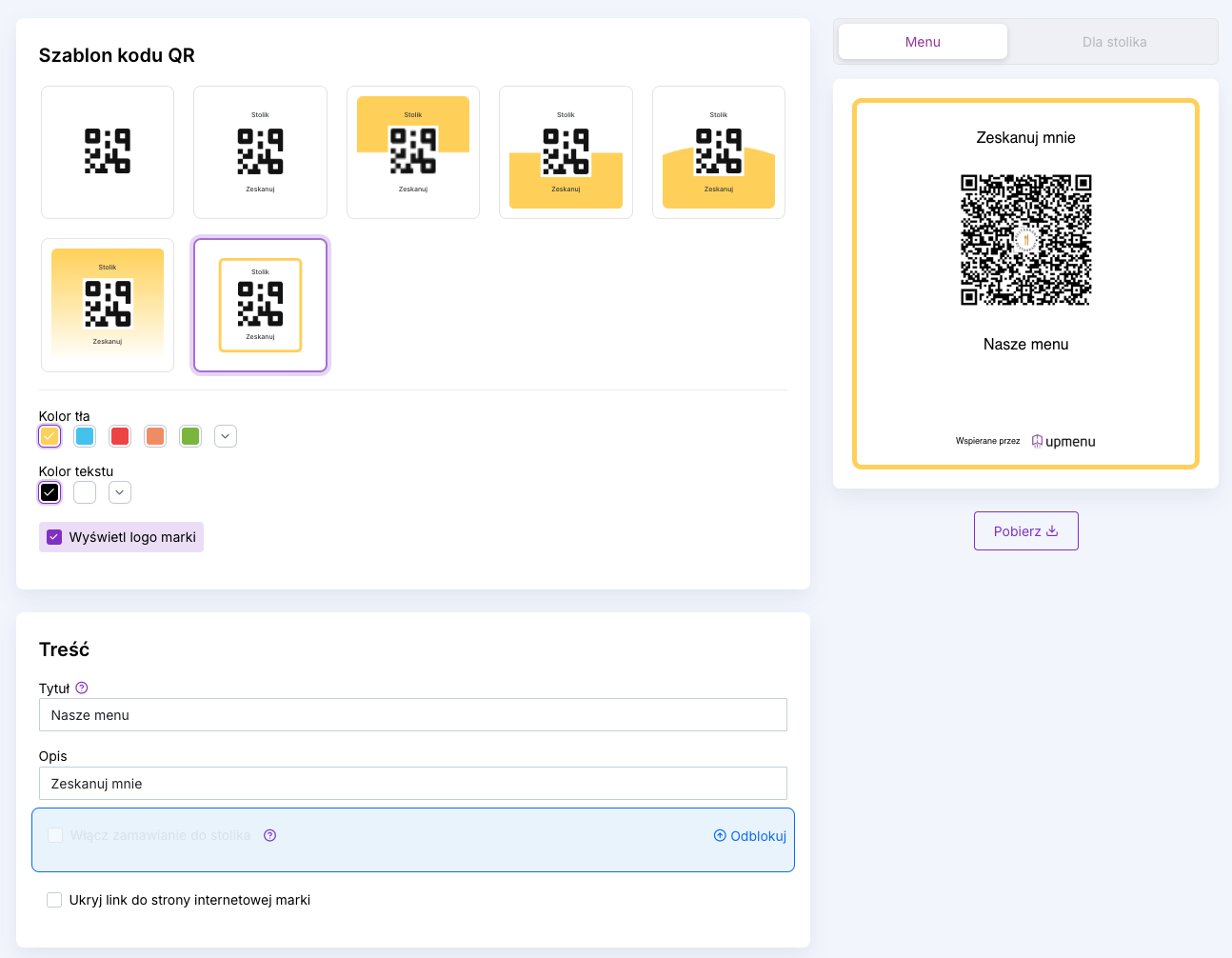Viewport: 1232px width, 958px height.
Task: Set the background color to orange
Action: tap(155, 436)
